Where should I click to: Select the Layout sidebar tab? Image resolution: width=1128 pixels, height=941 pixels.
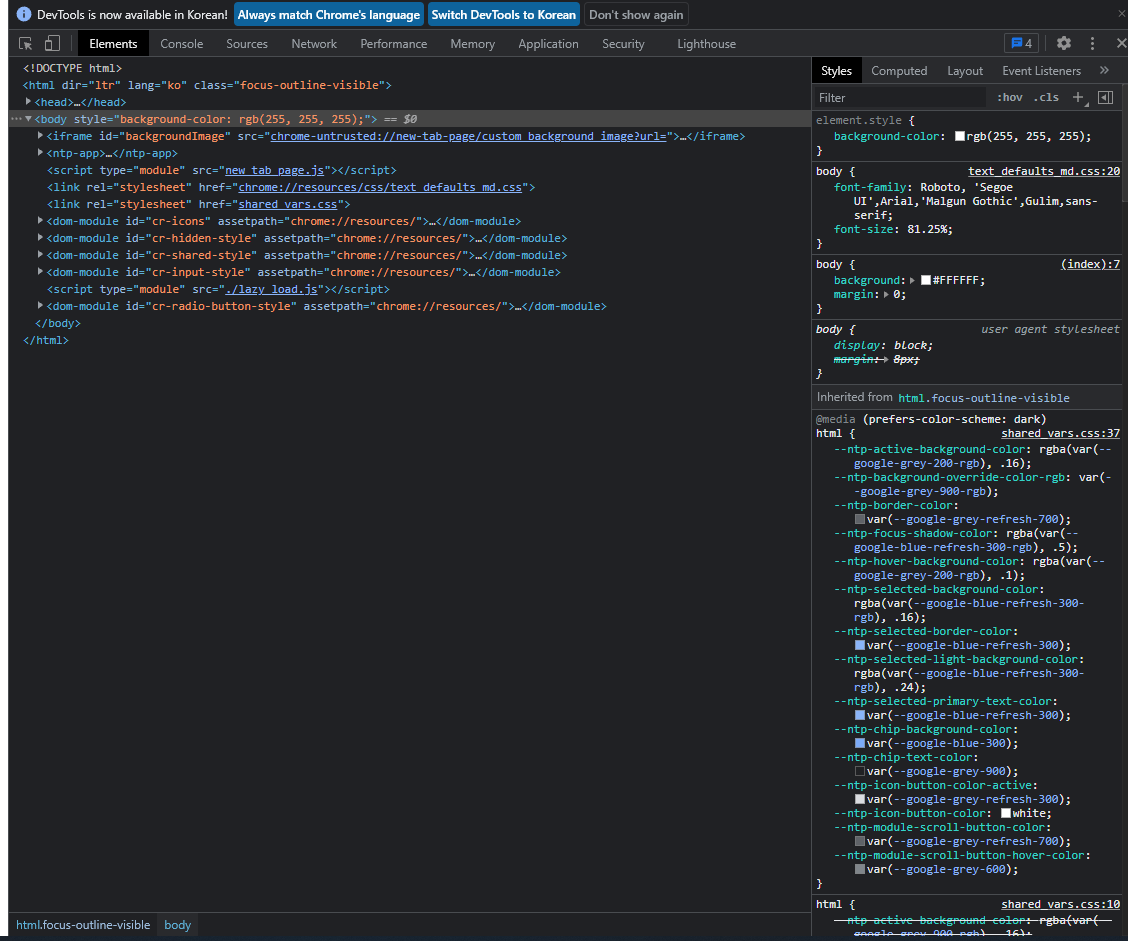[965, 71]
